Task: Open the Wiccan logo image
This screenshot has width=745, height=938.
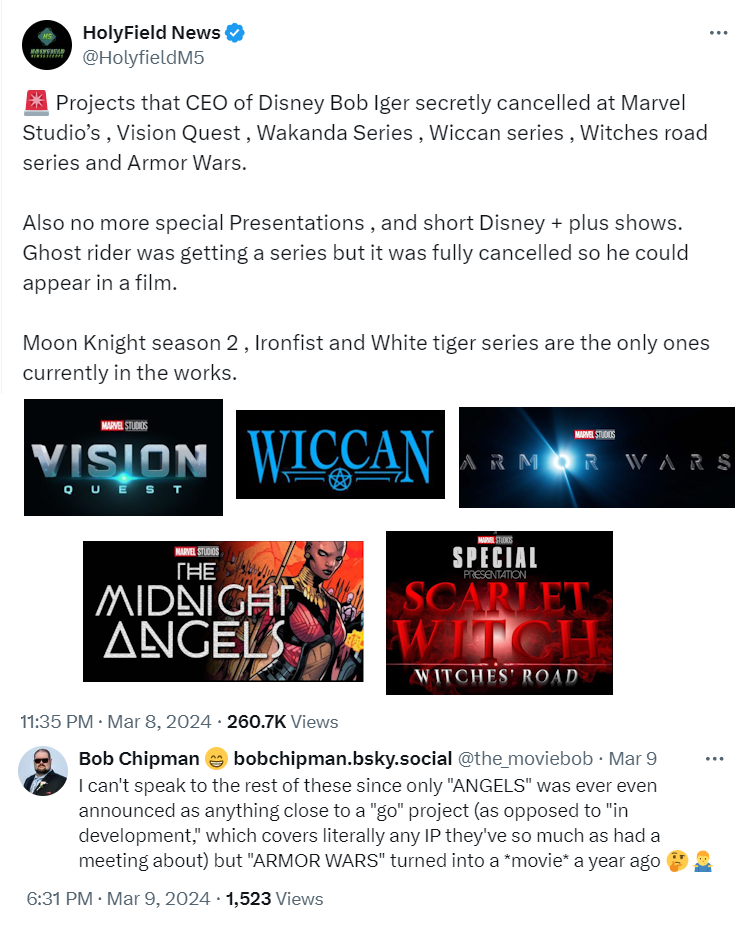Action: coord(340,455)
